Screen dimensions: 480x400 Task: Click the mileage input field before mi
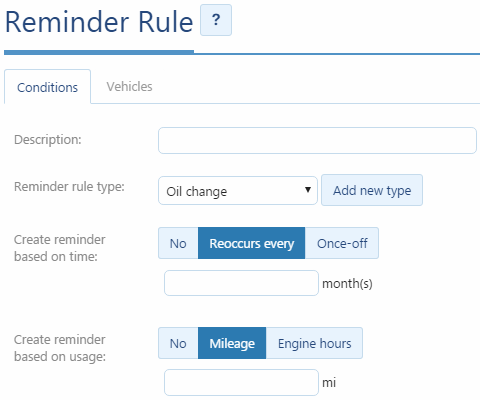click(241, 382)
